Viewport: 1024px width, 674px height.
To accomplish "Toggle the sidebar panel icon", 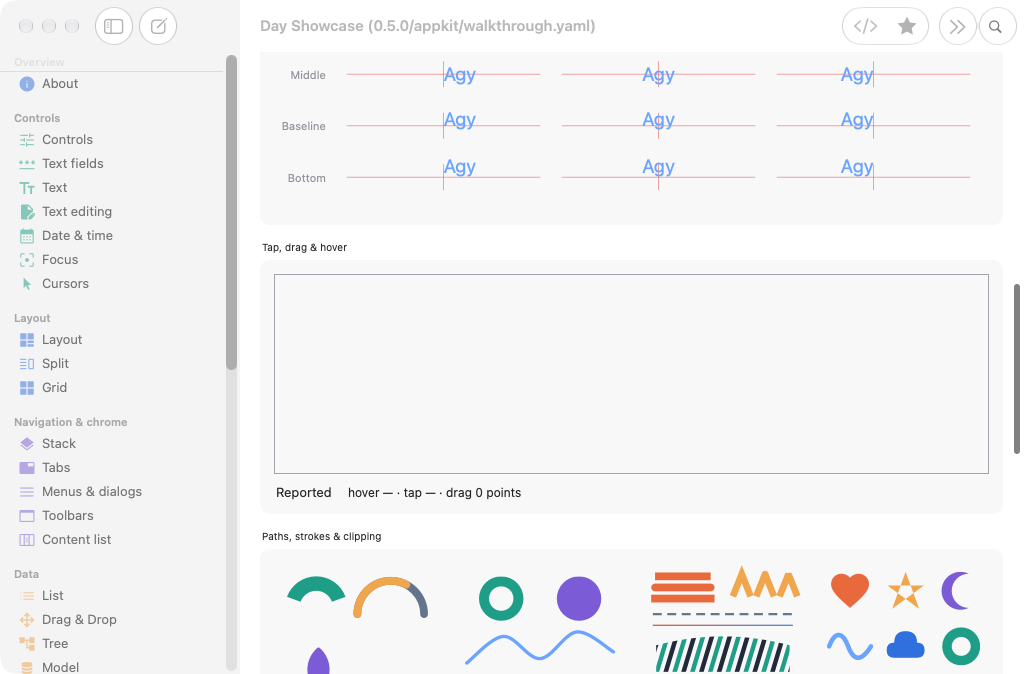I will point(114,26).
